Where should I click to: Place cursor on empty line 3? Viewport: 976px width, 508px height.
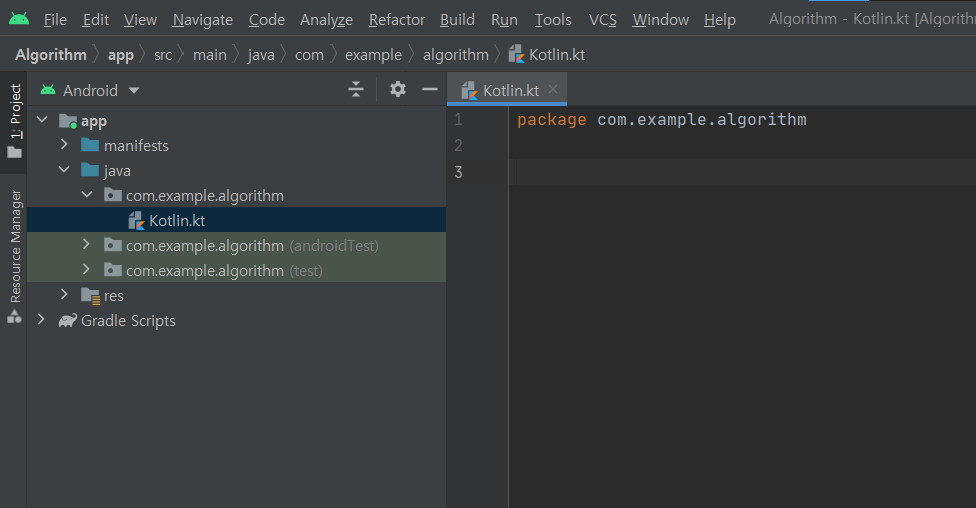pyautogui.click(x=742, y=172)
